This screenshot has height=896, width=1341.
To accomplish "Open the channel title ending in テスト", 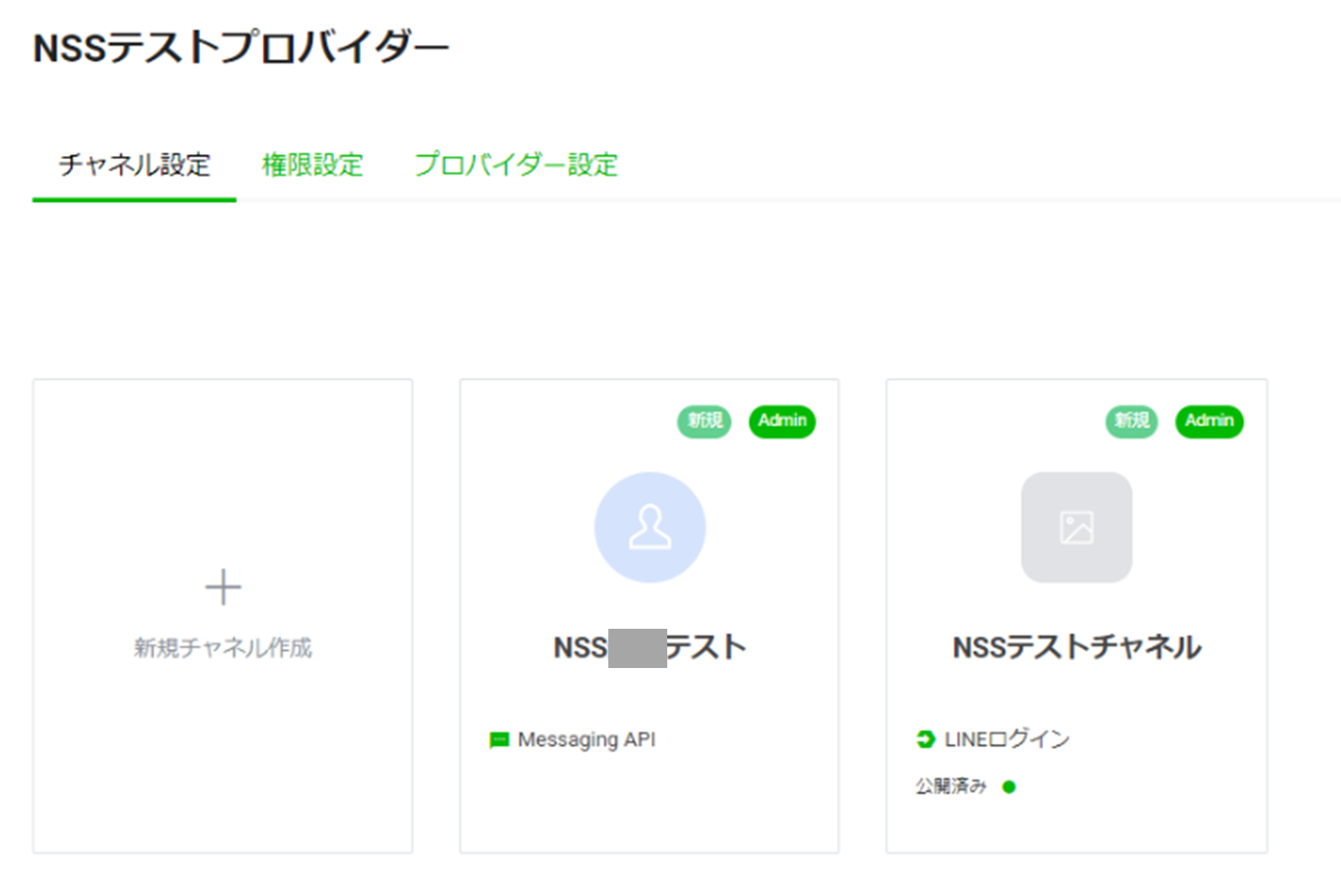I will click(649, 647).
